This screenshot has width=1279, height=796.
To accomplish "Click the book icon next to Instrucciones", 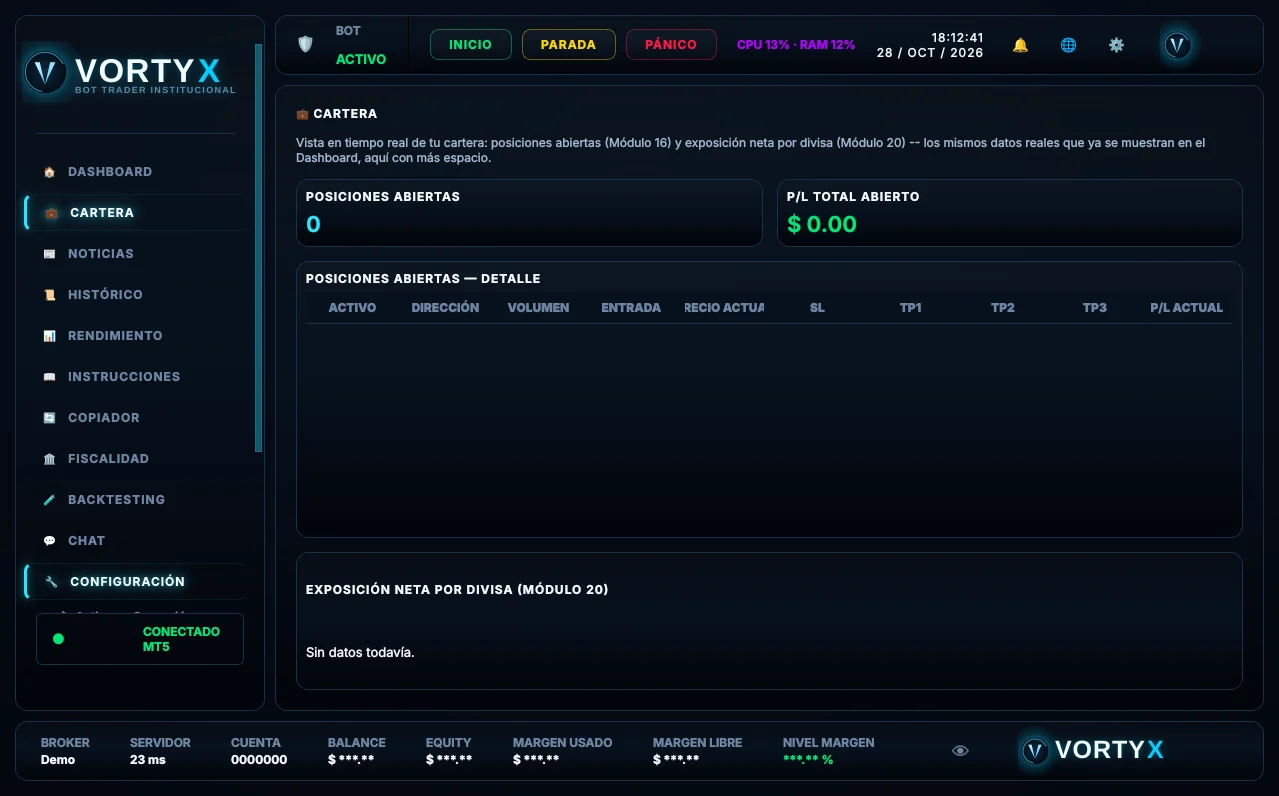I will 50,377.
